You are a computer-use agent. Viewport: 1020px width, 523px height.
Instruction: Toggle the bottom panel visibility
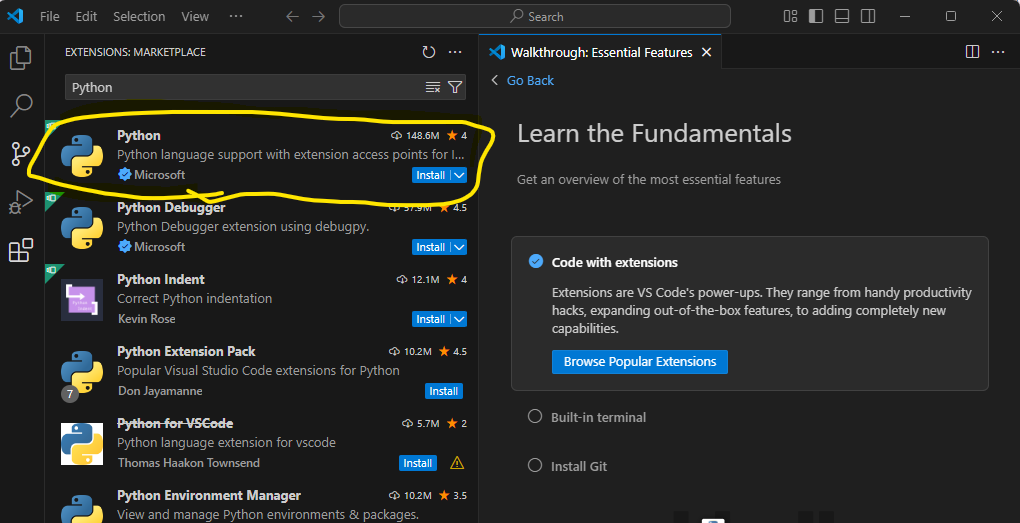842,16
